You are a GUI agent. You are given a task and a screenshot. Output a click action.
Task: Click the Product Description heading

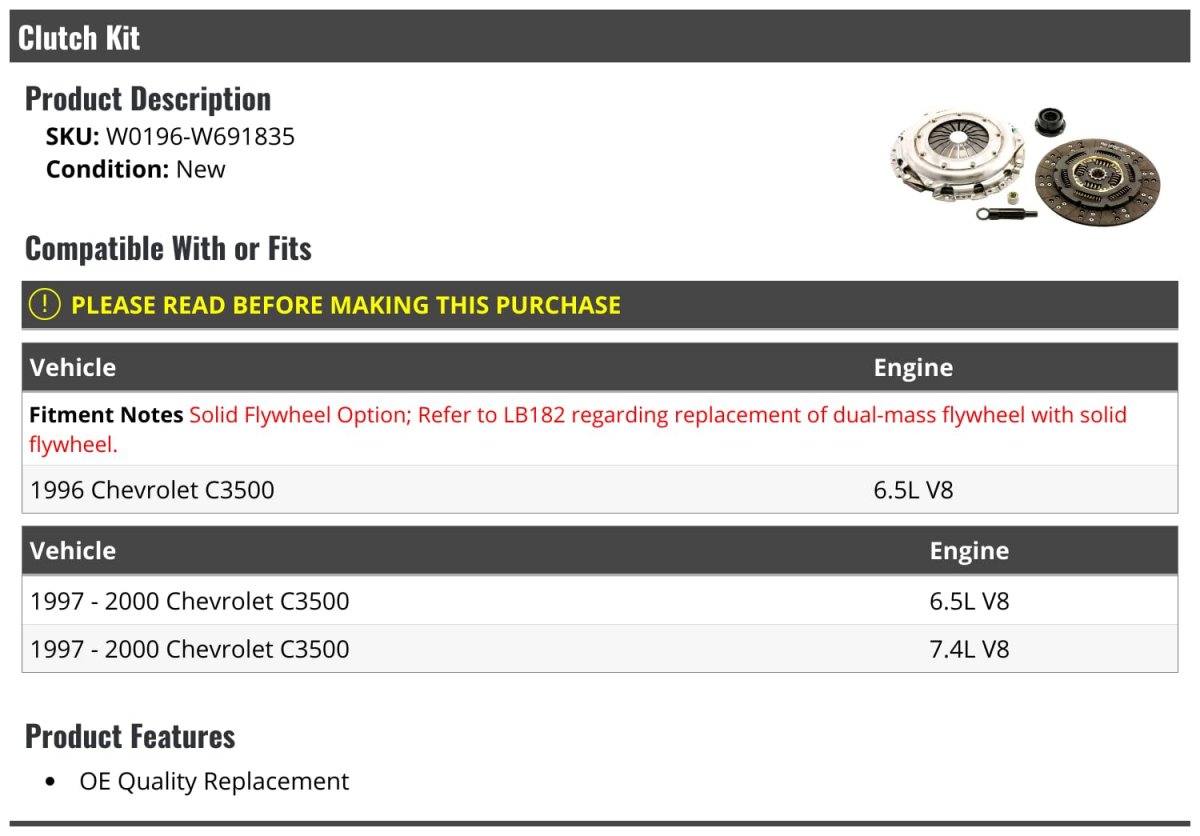point(148,99)
